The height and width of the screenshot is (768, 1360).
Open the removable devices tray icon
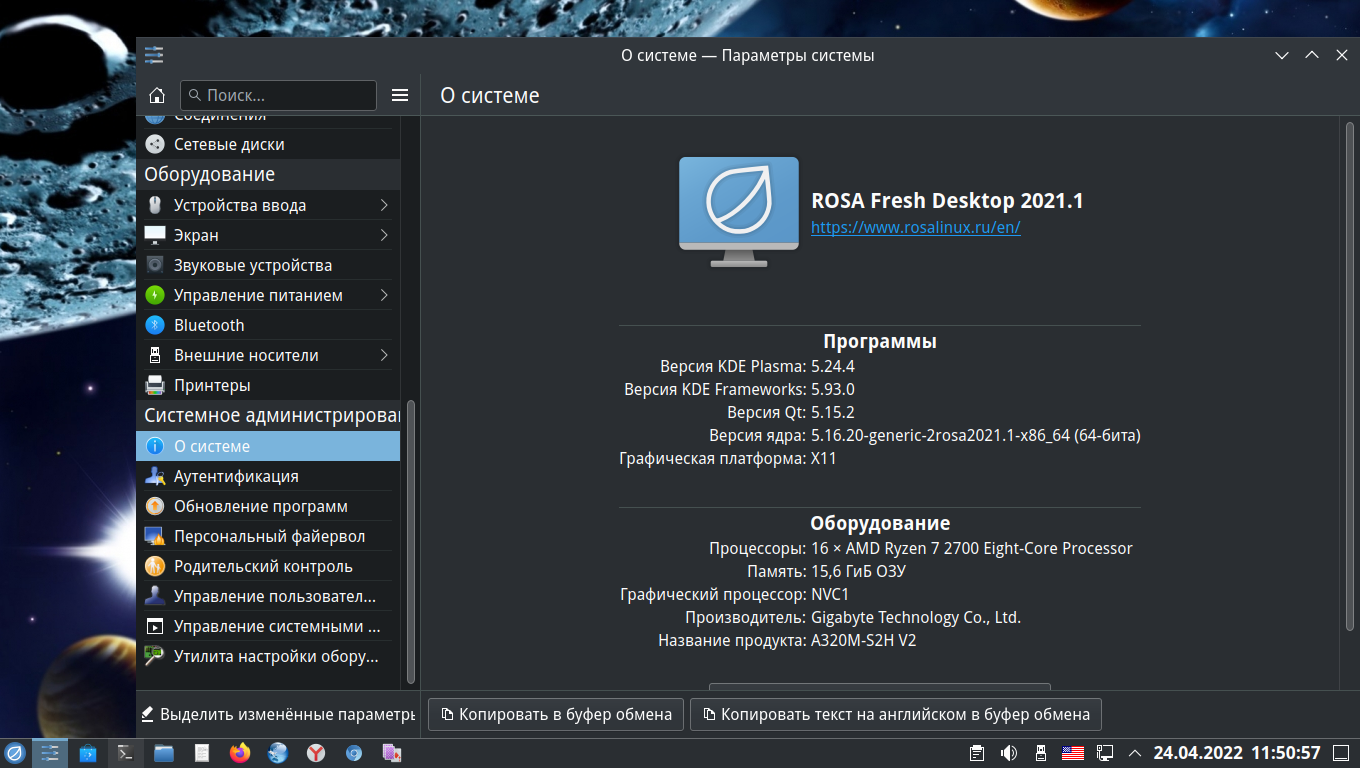(x=1041, y=753)
